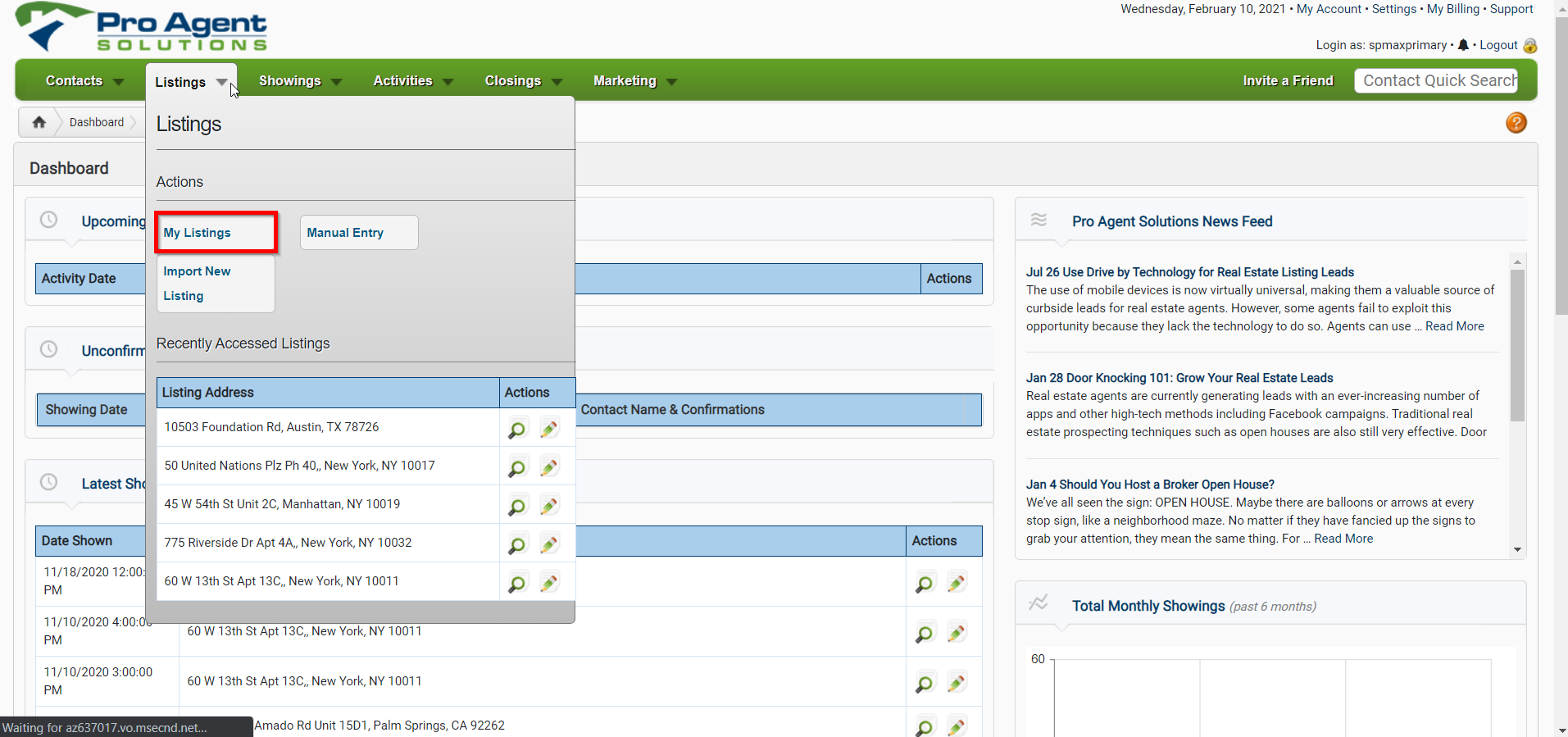Screen dimensions: 1568x737
Task: Click the Logout link
Action: pyautogui.click(x=1498, y=45)
